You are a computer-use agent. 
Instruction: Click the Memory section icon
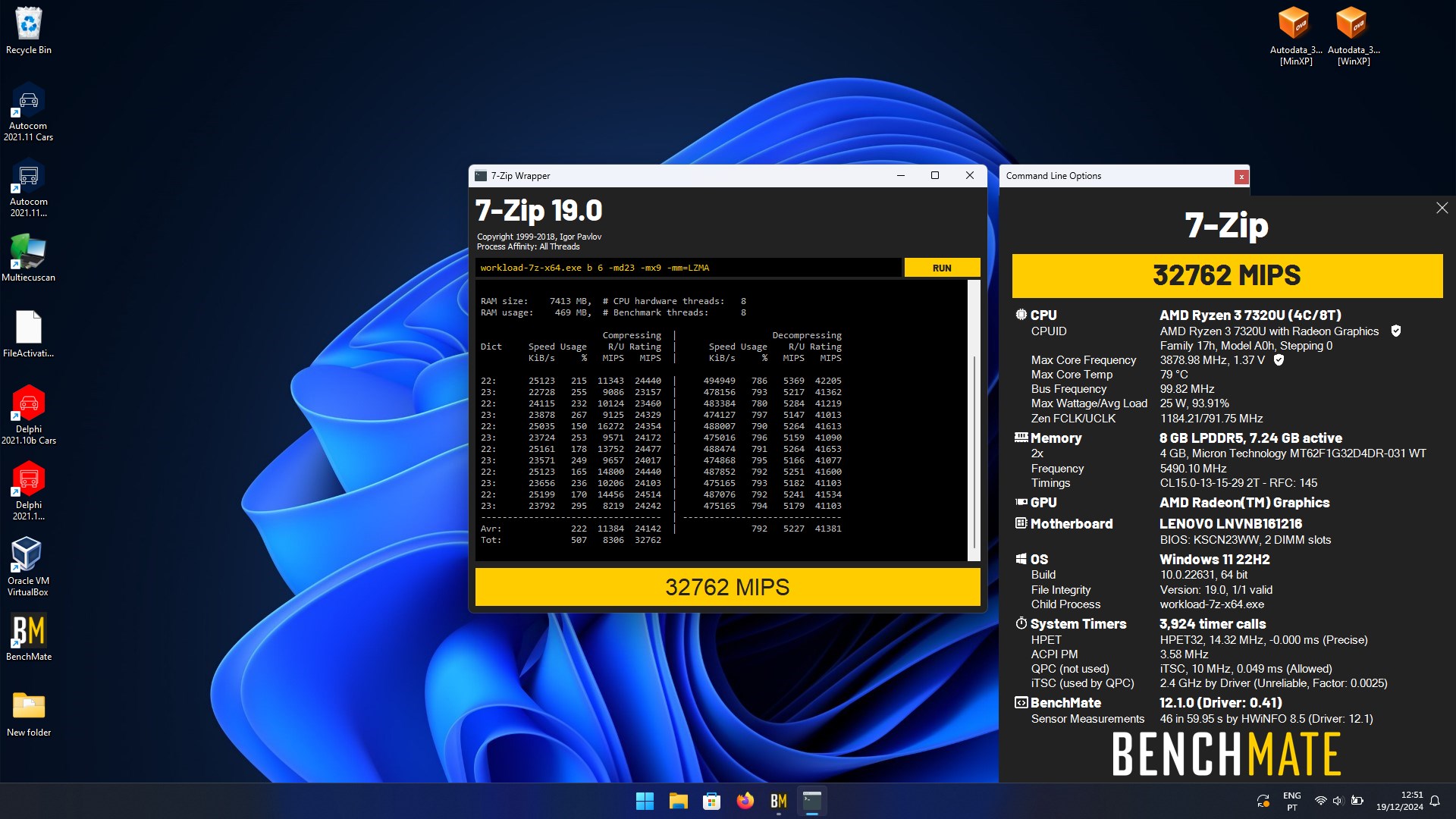[1021, 438]
